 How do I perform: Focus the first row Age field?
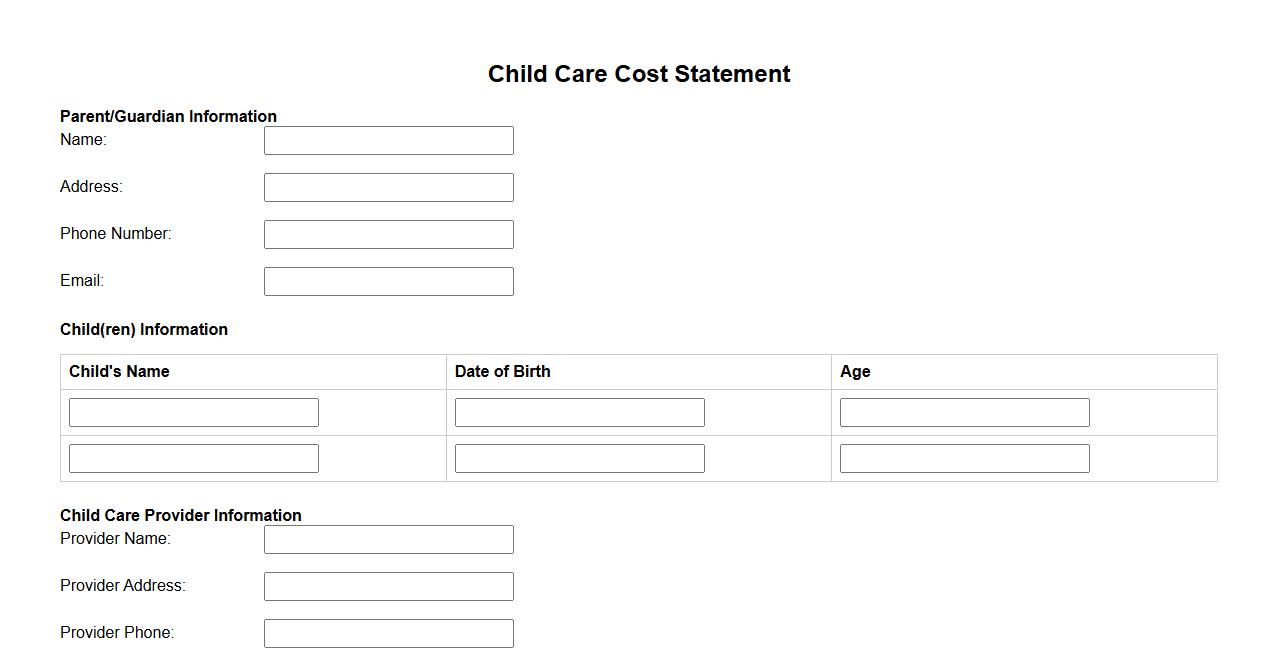(x=964, y=413)
